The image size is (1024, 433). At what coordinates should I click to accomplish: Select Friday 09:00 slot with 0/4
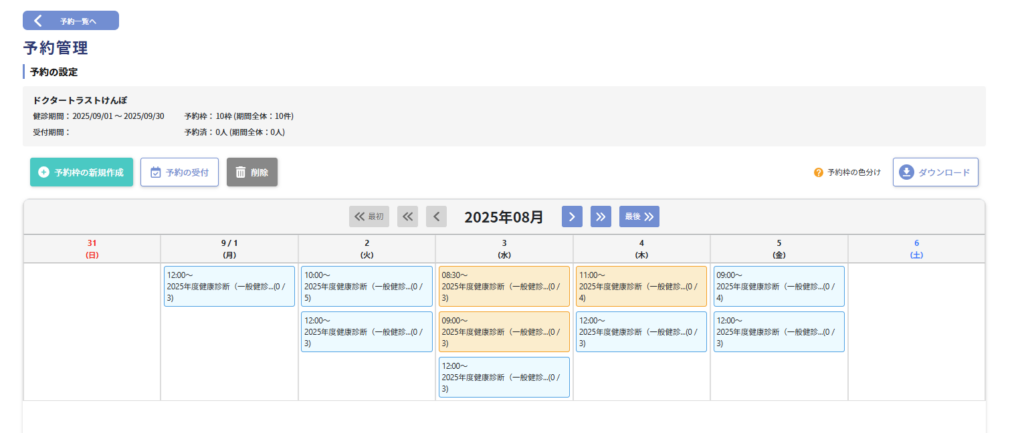click(779, 285)
